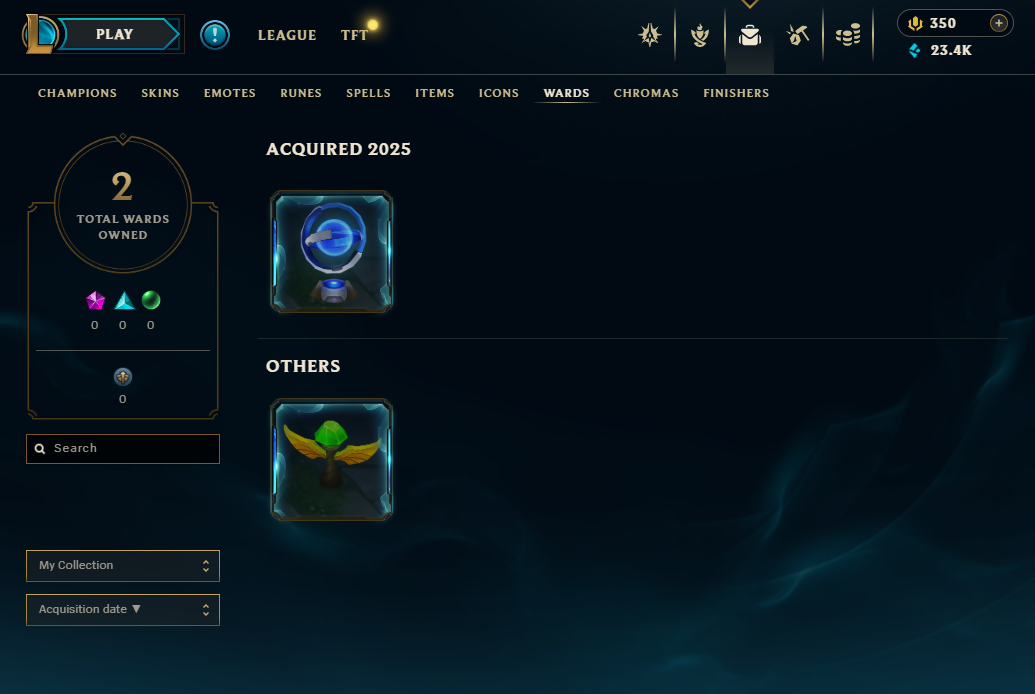Open the Finishers tab

pos(736,93)
